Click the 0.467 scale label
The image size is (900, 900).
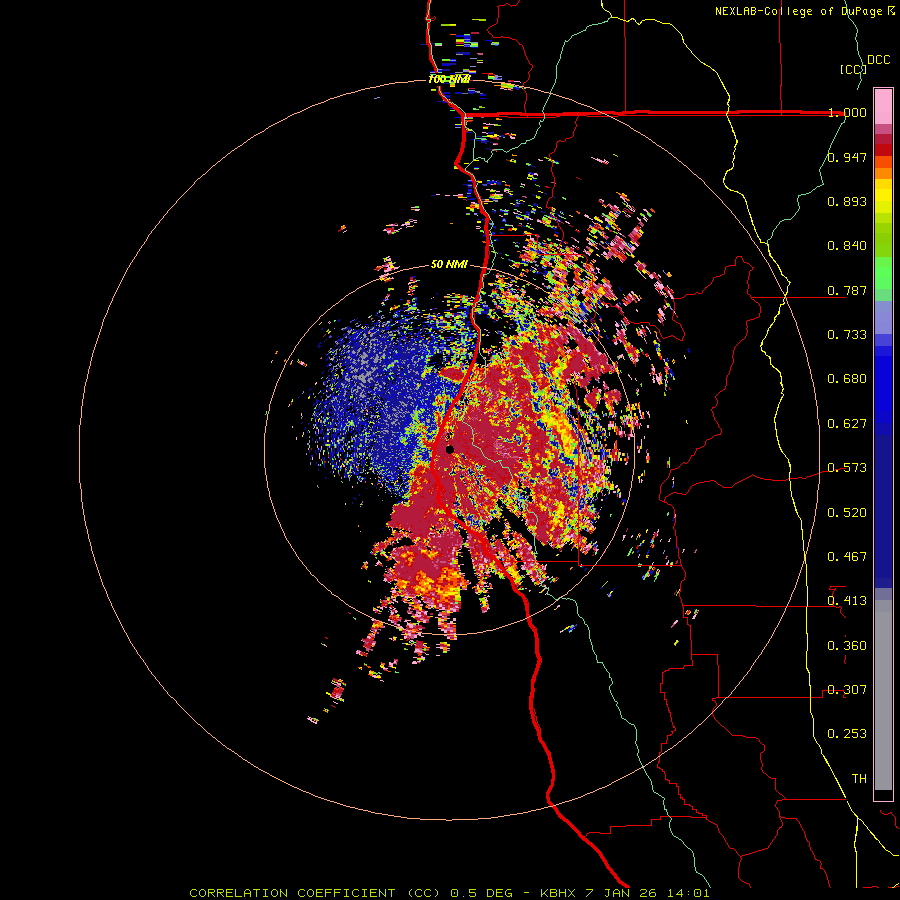point(847,557)
